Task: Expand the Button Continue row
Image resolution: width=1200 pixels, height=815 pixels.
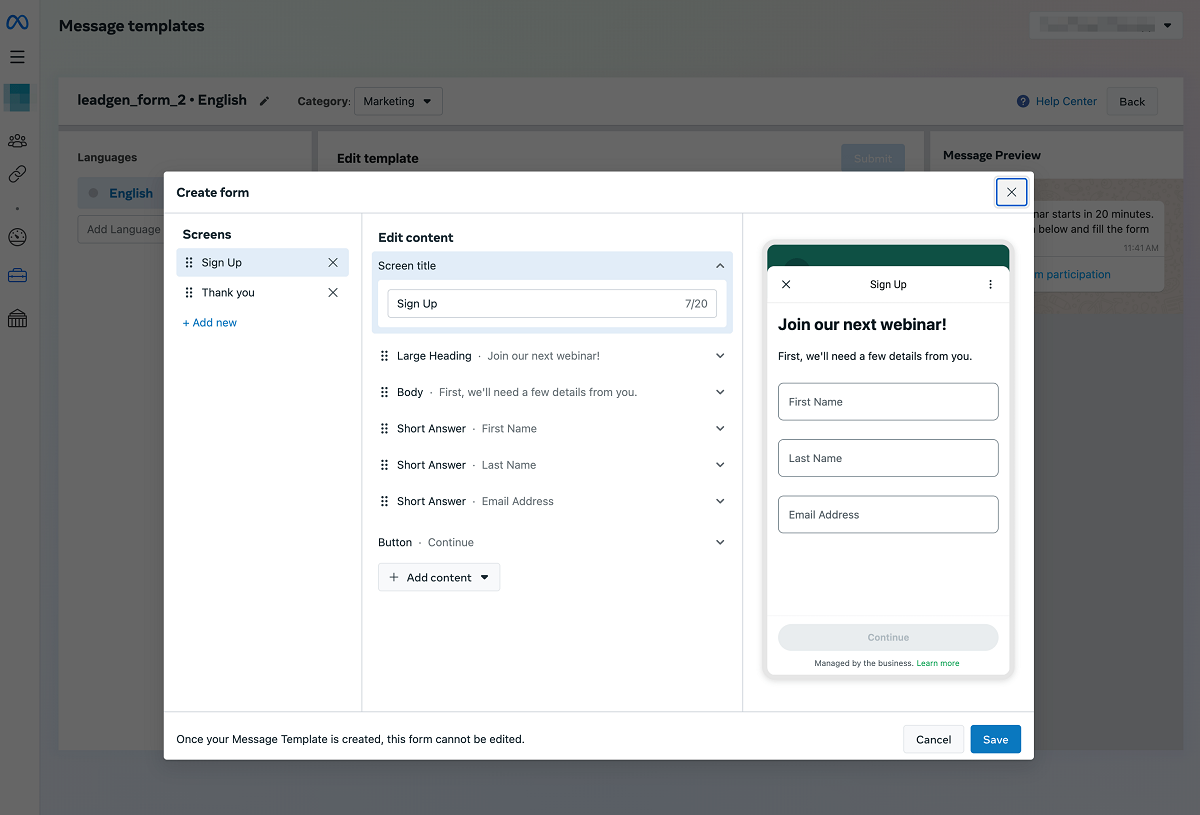Action: pyautogui.click(x=720, y=543)
